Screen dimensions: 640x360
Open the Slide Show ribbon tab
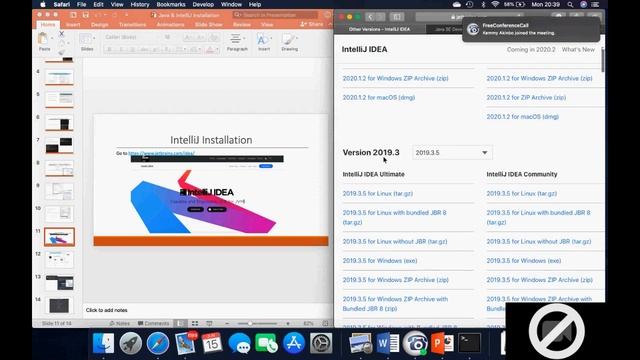click(x=209, y=24)
